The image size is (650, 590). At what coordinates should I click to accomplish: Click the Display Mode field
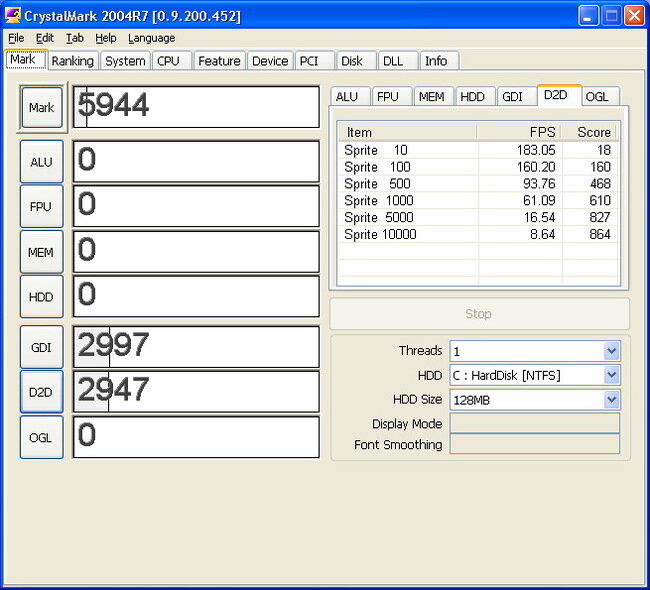click(x=535, y=423)
